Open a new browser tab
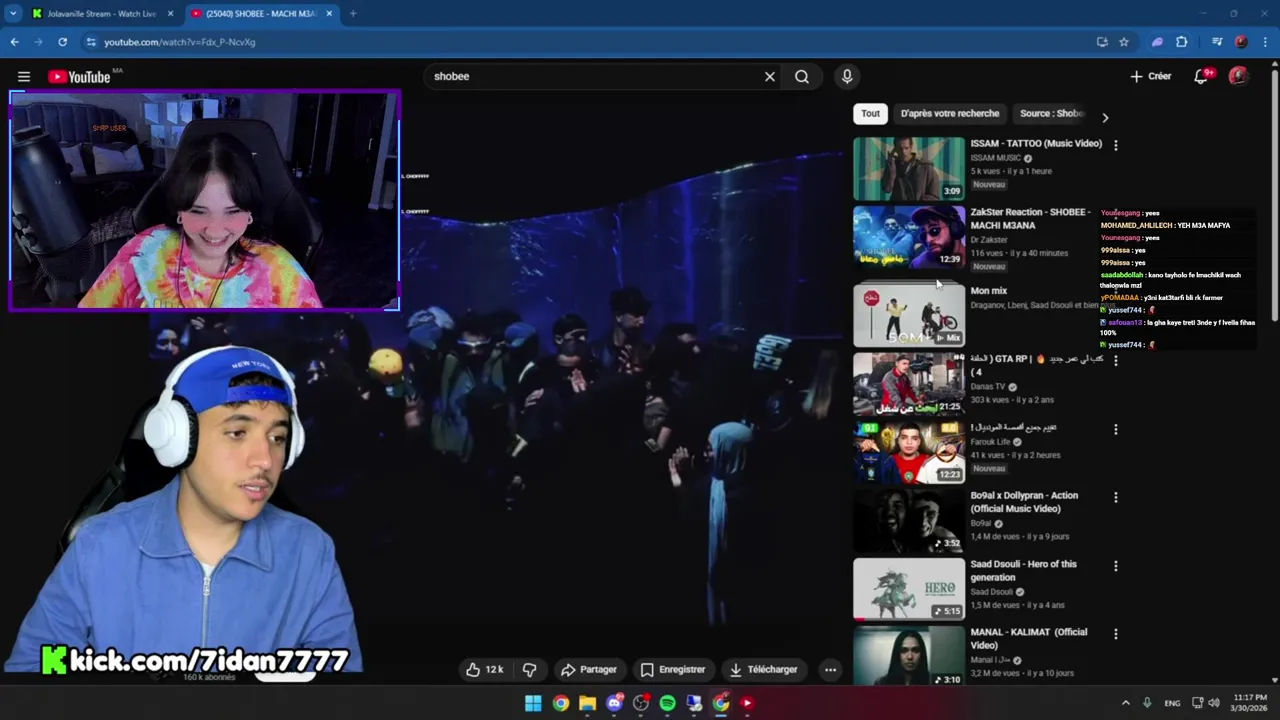 coord(352,13)
